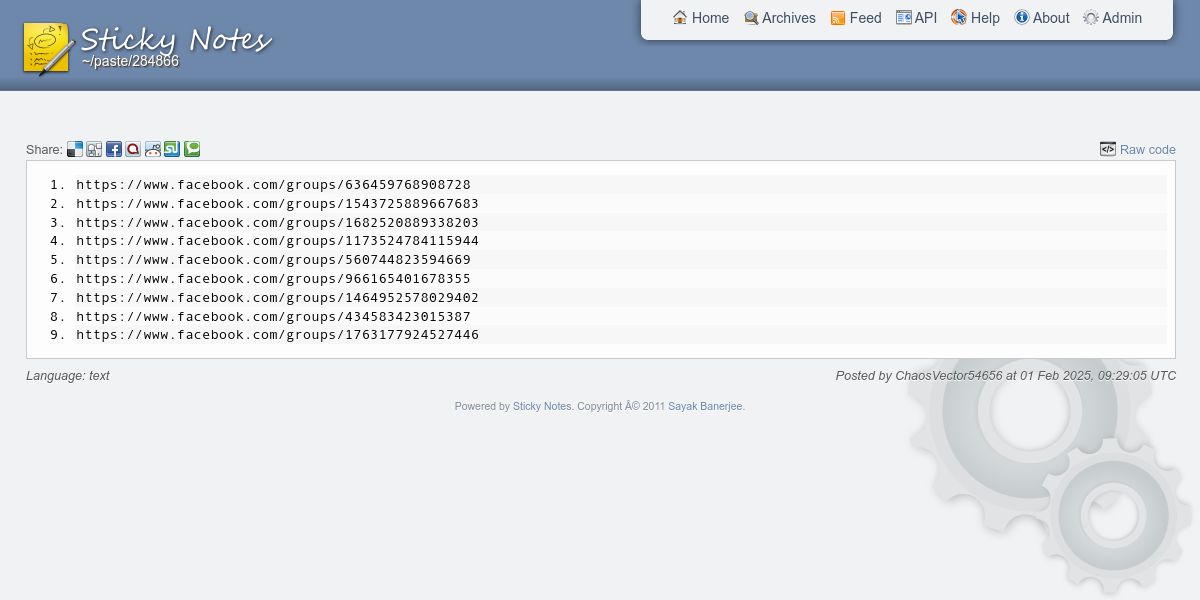The width and height of the screenshot is (1200, 600).
Task: Click line 9 URL ending 1763177924527446
Action: pos(277,335)
